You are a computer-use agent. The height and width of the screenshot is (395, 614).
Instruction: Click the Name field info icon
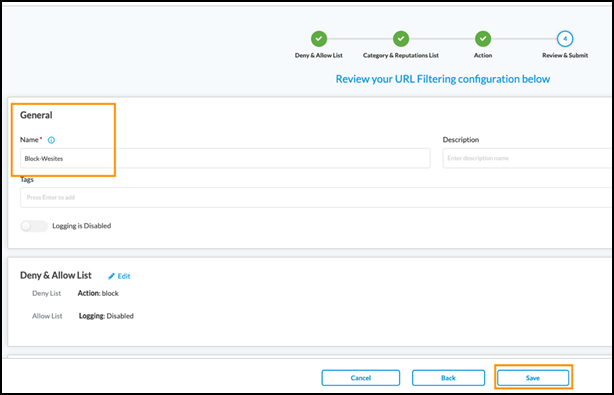(51, 140)
